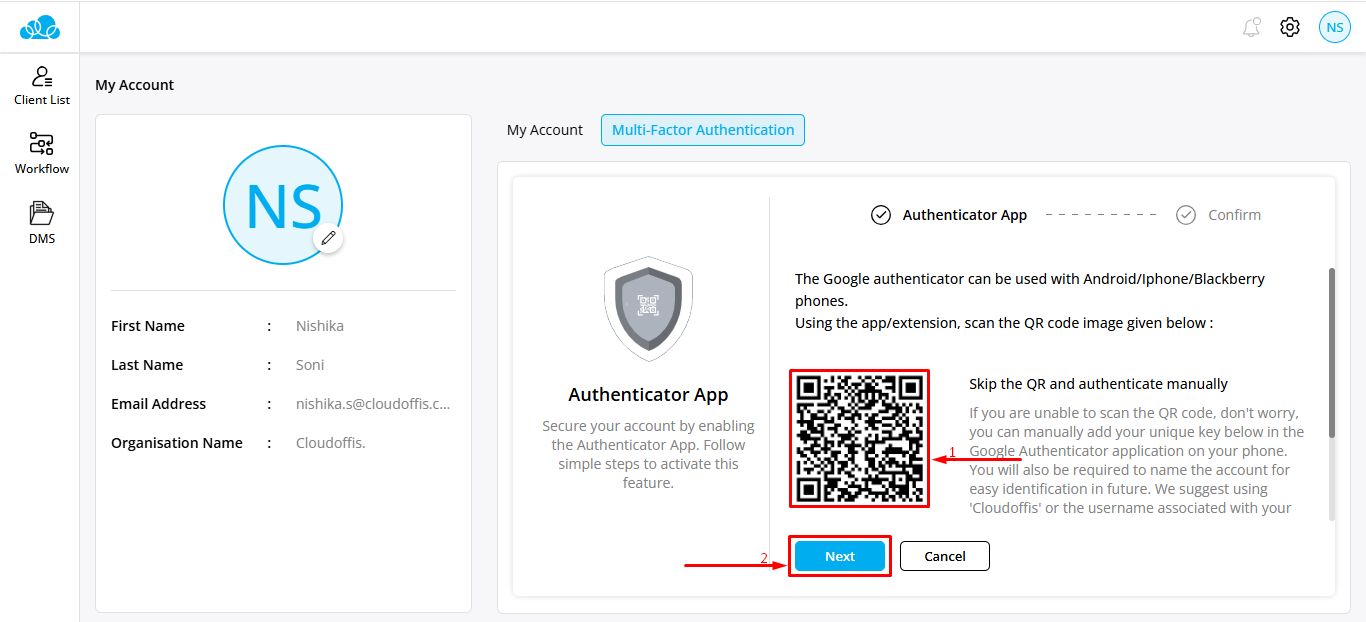Image resolution: width=1366 pixels, height=622 pixels.
Task: Click the 'Organisation Name' field label
Action: click(x=177, y=443)
